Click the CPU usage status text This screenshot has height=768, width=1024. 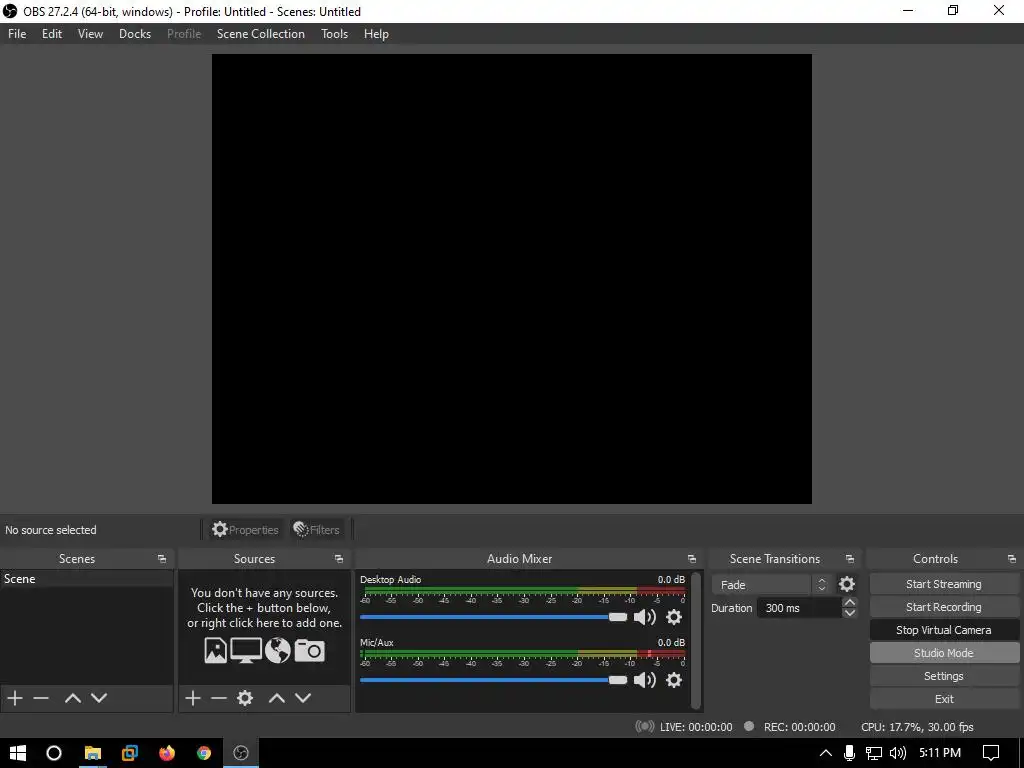click(917, 727)
